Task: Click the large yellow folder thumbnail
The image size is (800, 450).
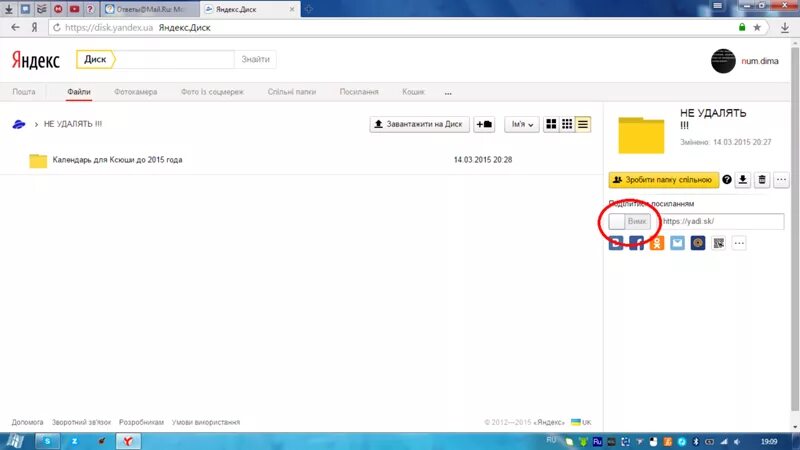Action: tap(641, 135)
